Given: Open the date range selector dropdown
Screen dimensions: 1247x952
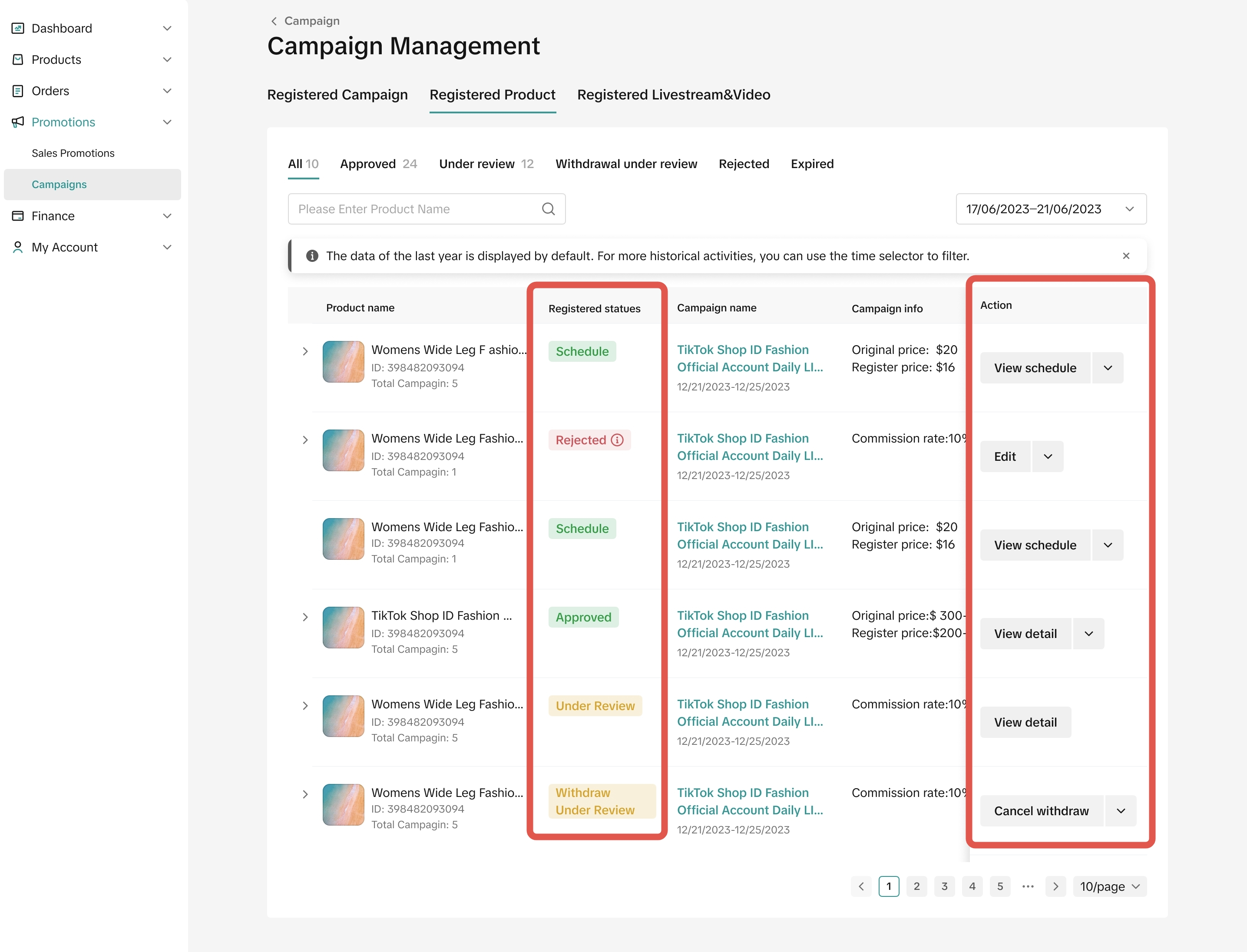Looking at the screenshot, I should [1051, 209].
